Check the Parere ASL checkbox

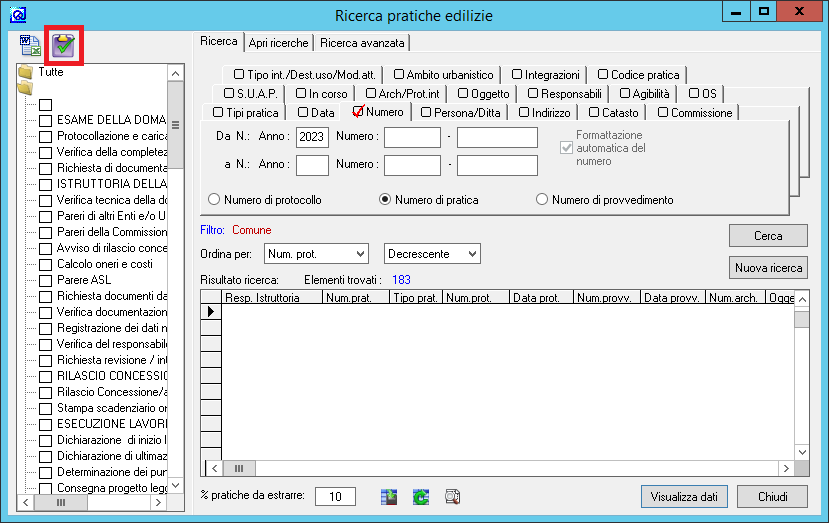tap(45, 280)
